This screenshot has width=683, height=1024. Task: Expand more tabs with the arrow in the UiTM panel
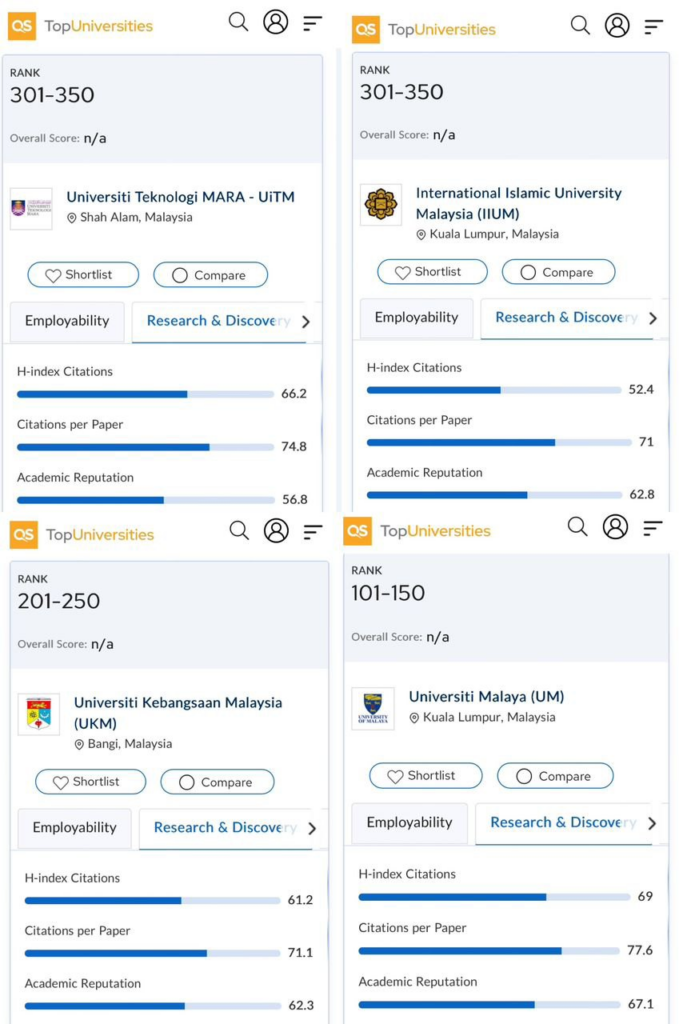coord(306,322)
